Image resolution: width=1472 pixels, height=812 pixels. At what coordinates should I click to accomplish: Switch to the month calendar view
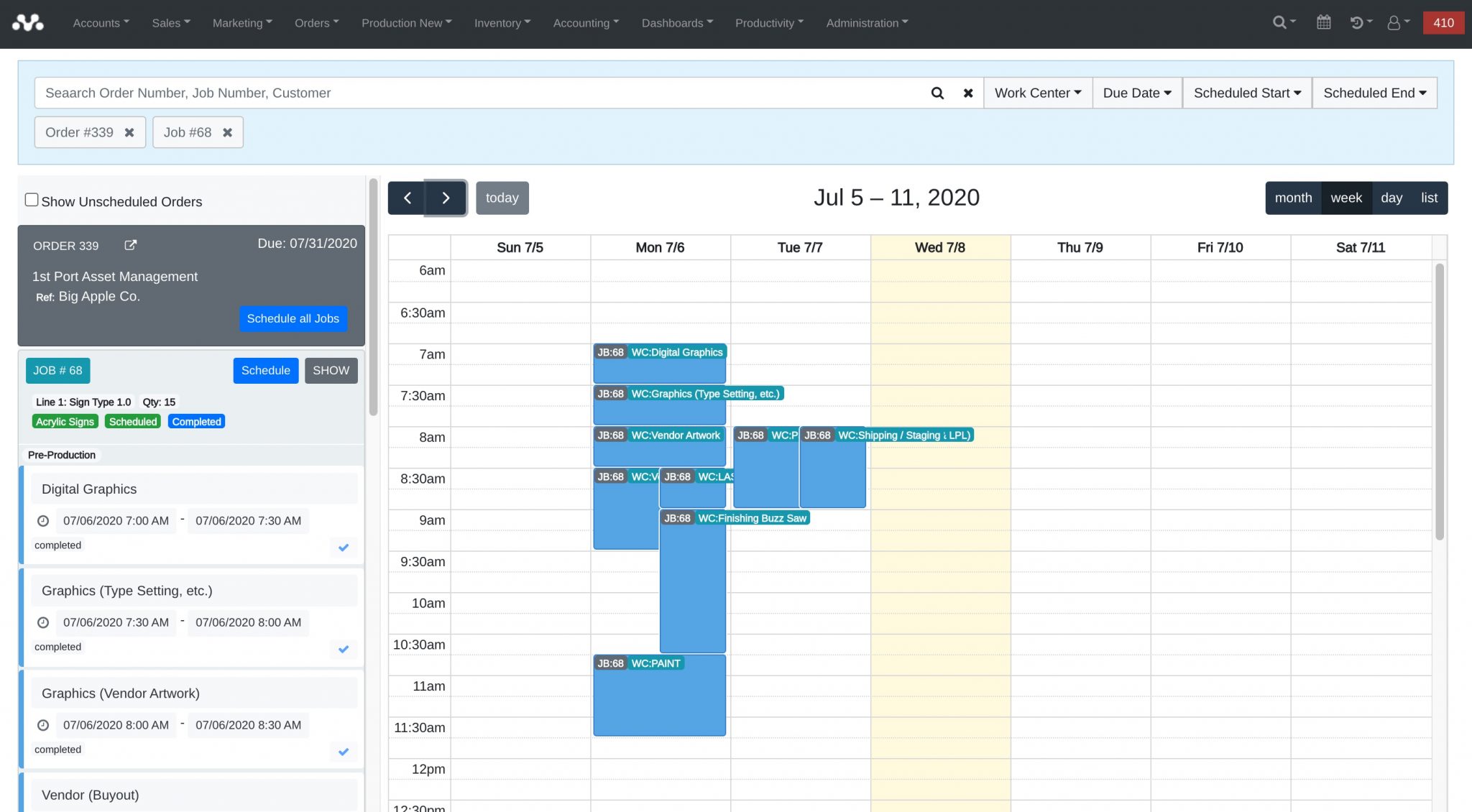(x=1293, y=198)
